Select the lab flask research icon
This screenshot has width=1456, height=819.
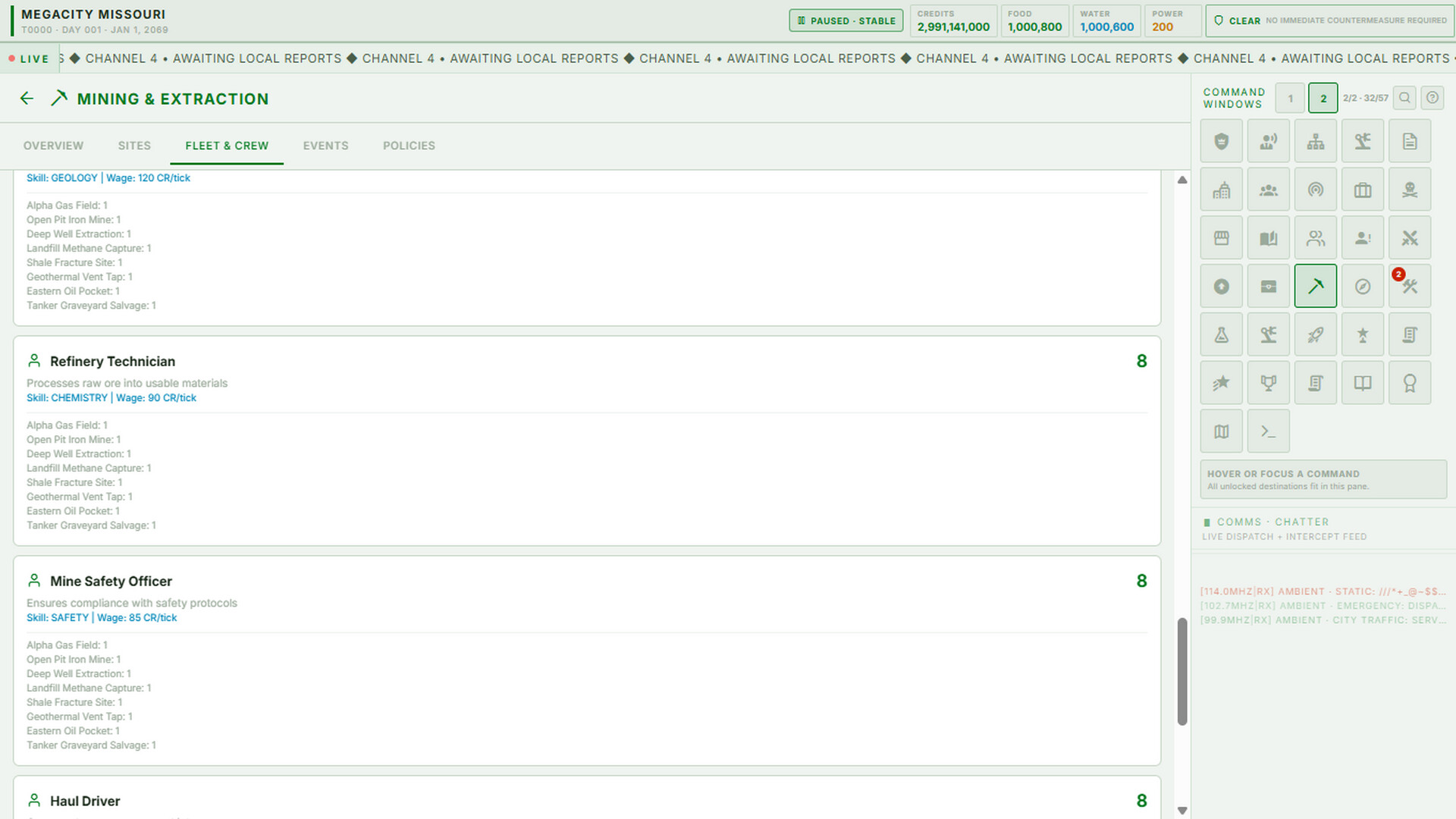pos(1222,334)
